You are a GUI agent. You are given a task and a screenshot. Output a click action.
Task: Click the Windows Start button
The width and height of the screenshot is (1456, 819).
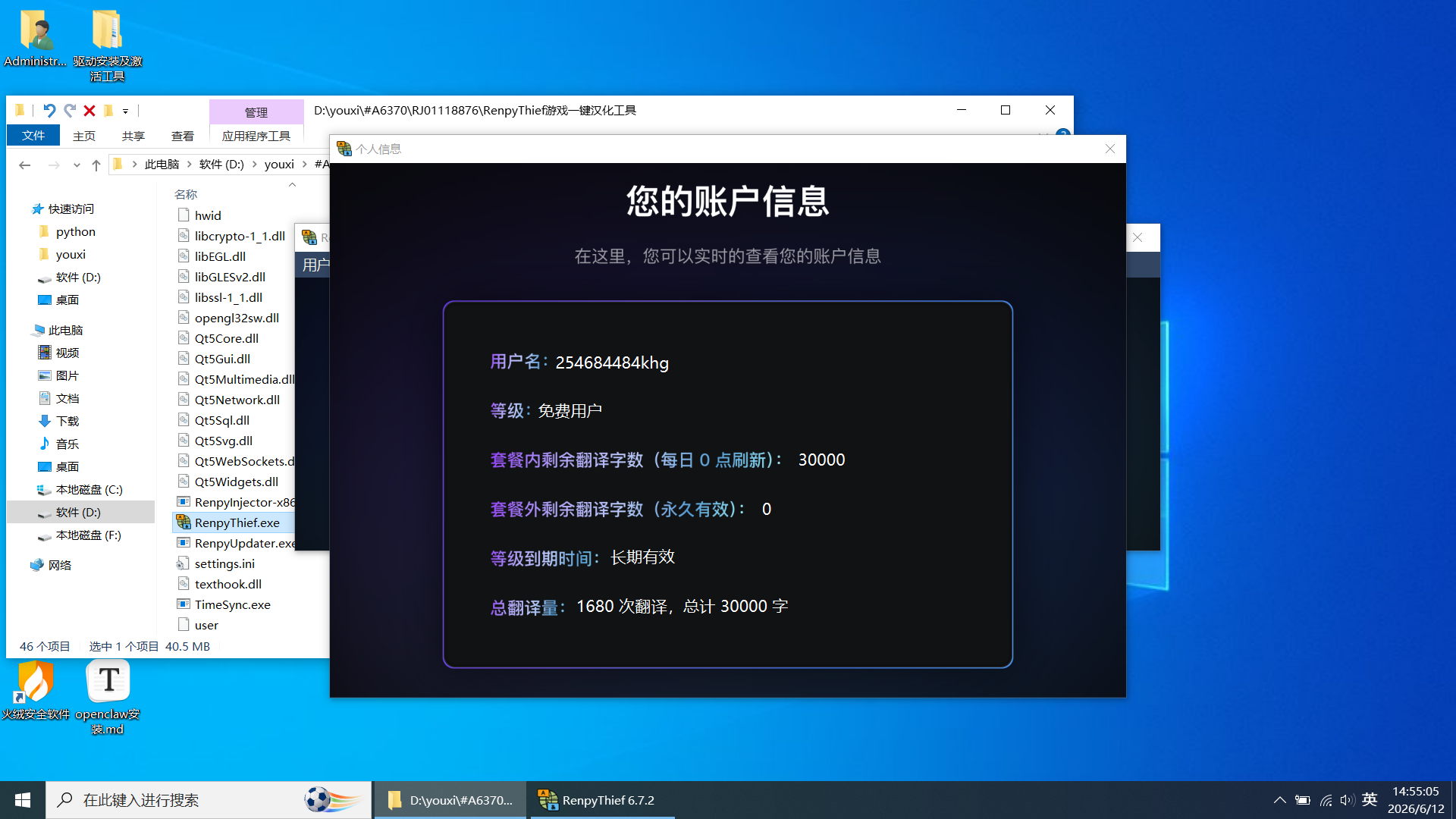point(22,800)
